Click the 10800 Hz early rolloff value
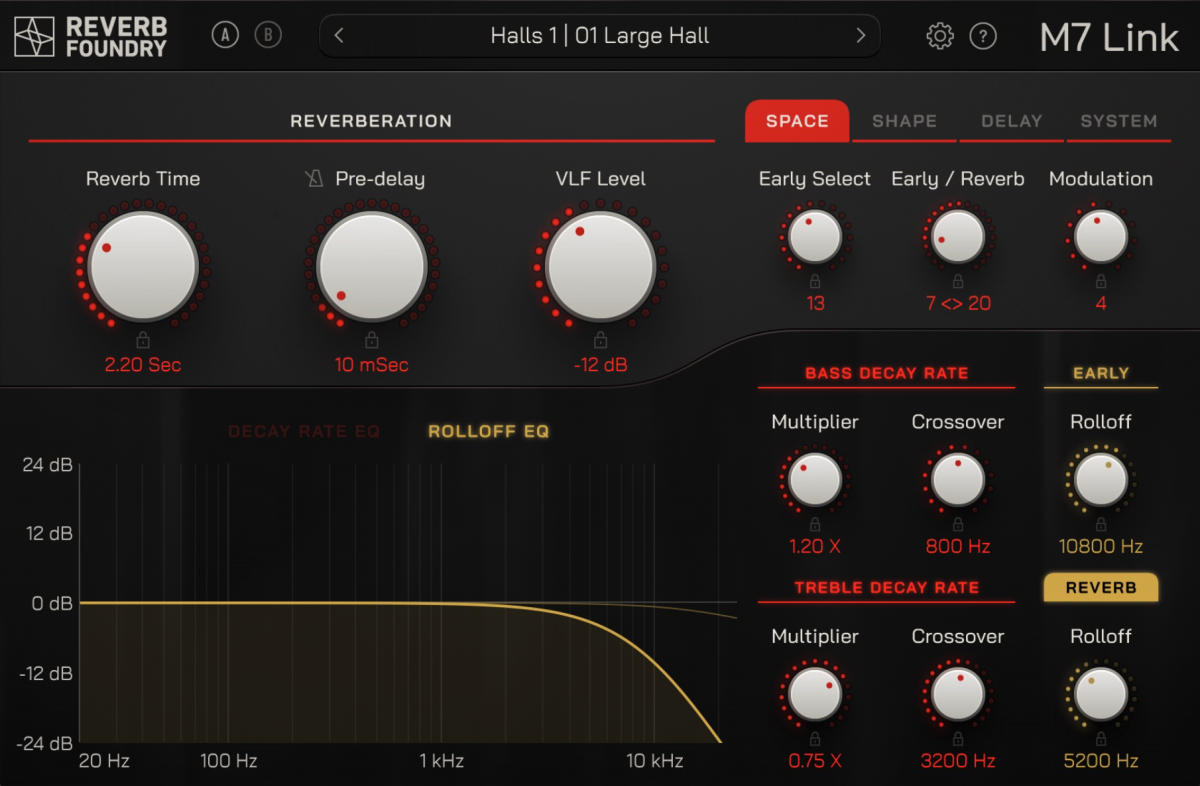 pyautogui.click(x=1101, y=547)
